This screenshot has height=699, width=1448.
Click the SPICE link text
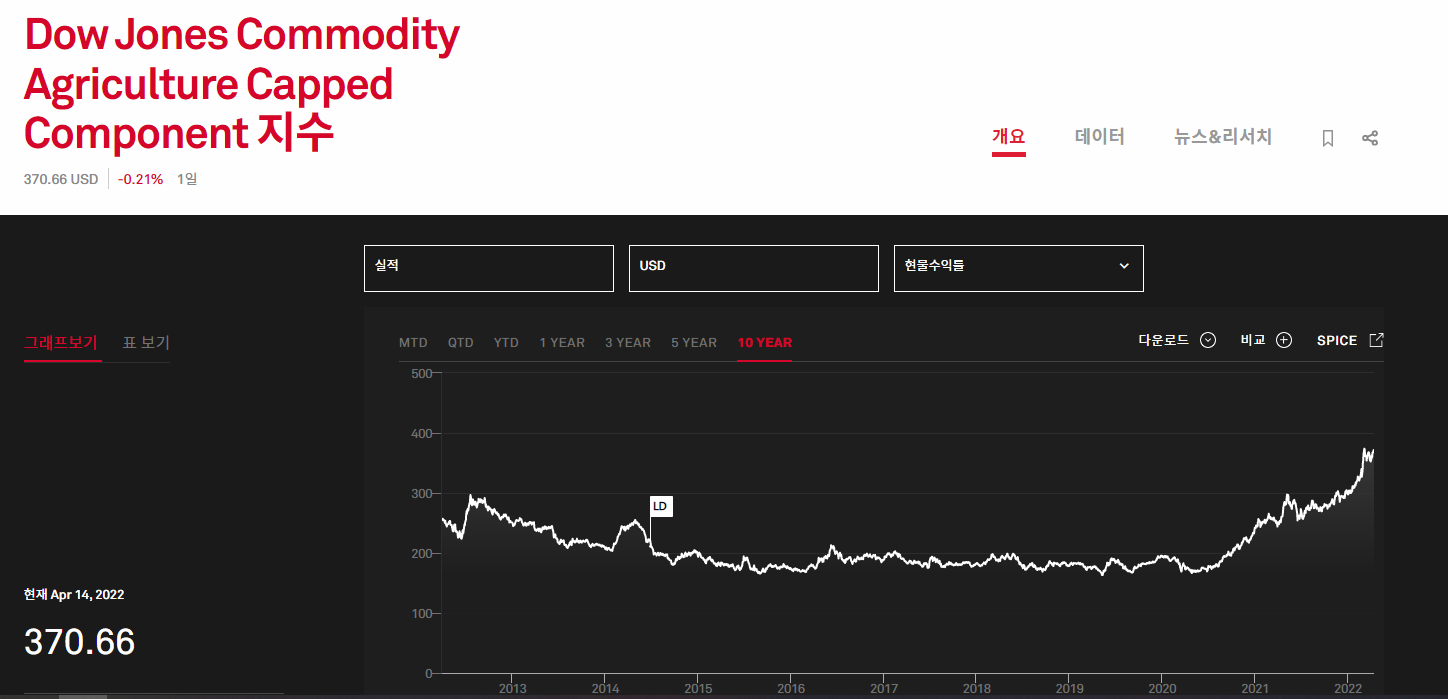pos(1337,341)
